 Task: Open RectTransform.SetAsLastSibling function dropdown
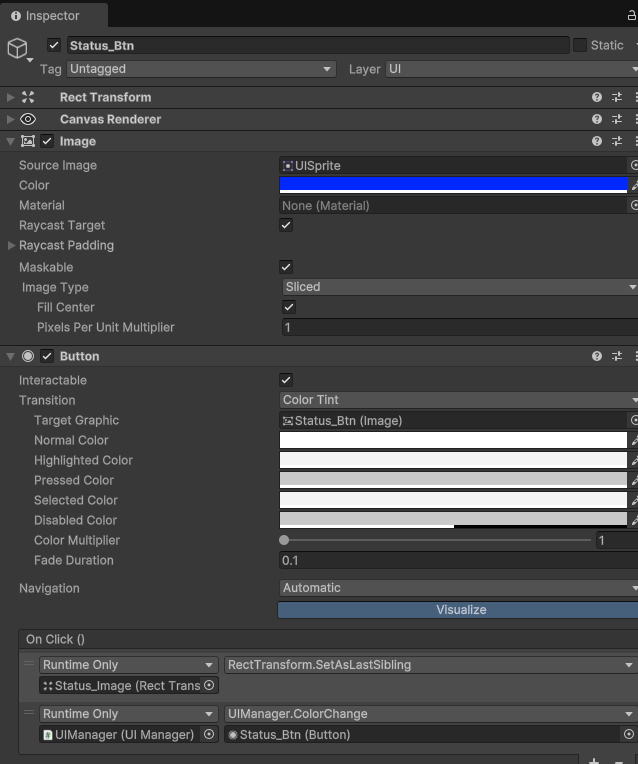[x=431, y=665]
